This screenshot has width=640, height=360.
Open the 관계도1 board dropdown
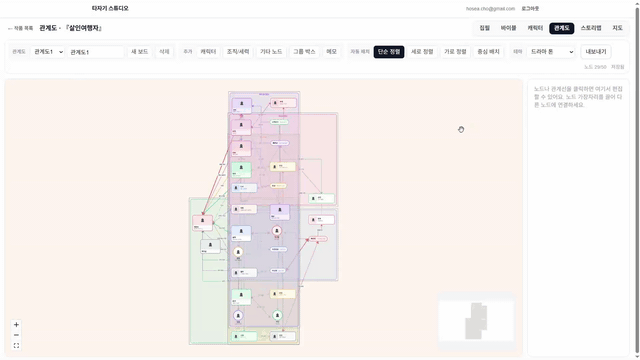point(47,52)
